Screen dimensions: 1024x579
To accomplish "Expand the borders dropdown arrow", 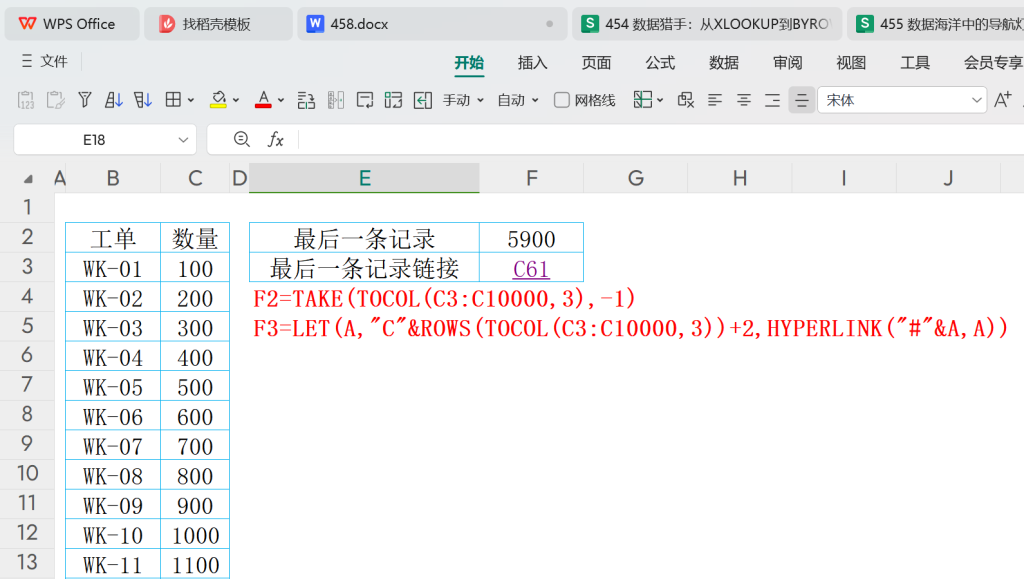I will pos(191,101).
